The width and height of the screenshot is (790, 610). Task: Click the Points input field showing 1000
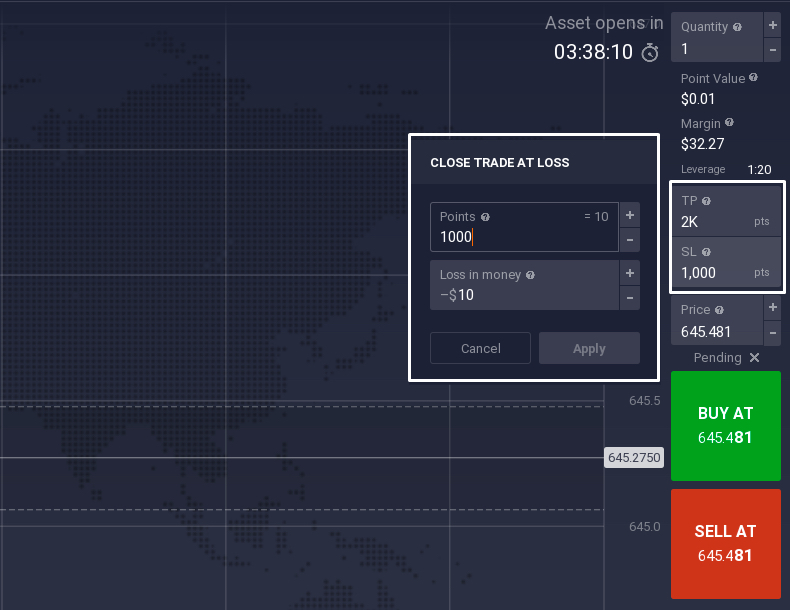pyautogui.click(x=524, y=238)
